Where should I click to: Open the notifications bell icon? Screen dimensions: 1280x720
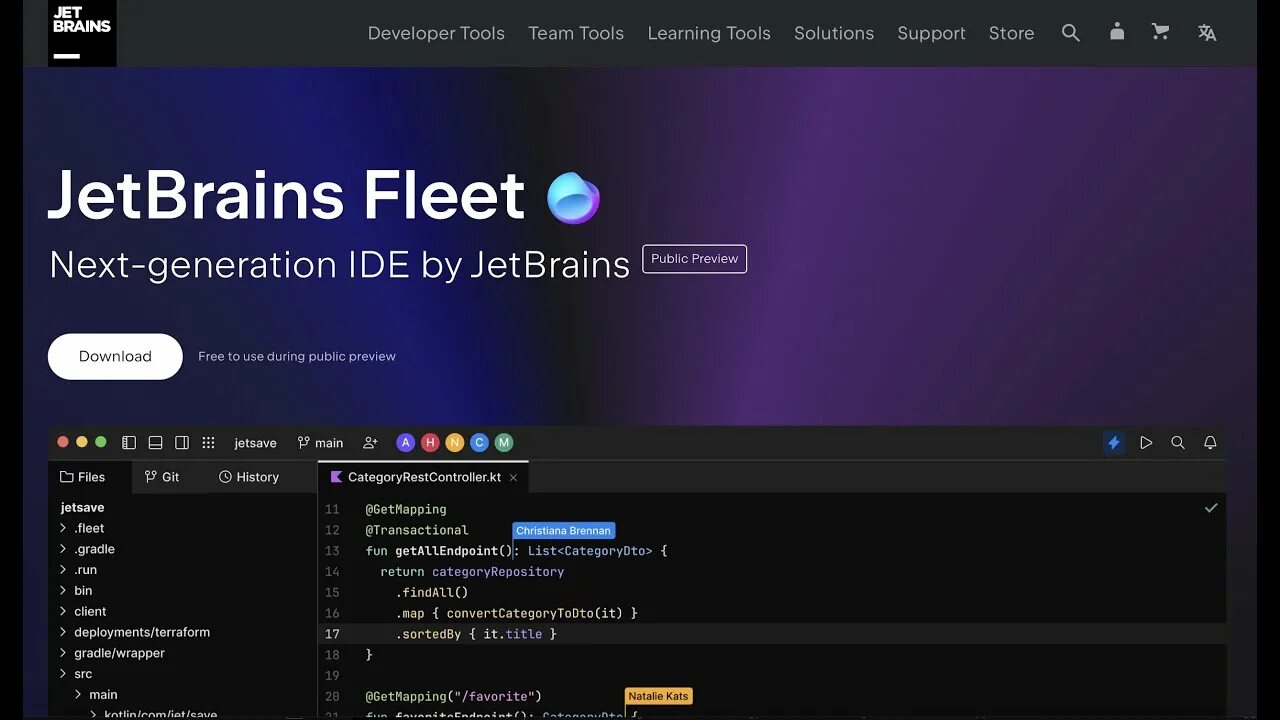[1210, 442]
